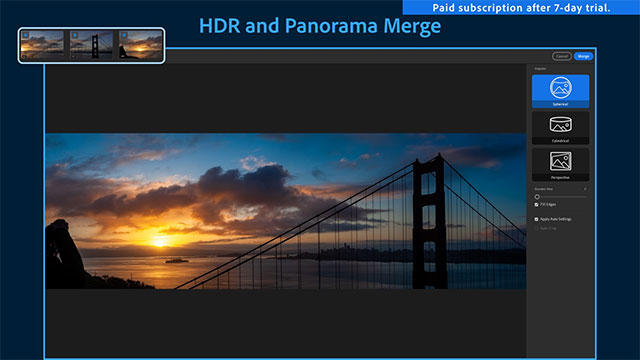Select the Perspective projection option
This screenshot has width=640, height=360.
click(560, 164)
